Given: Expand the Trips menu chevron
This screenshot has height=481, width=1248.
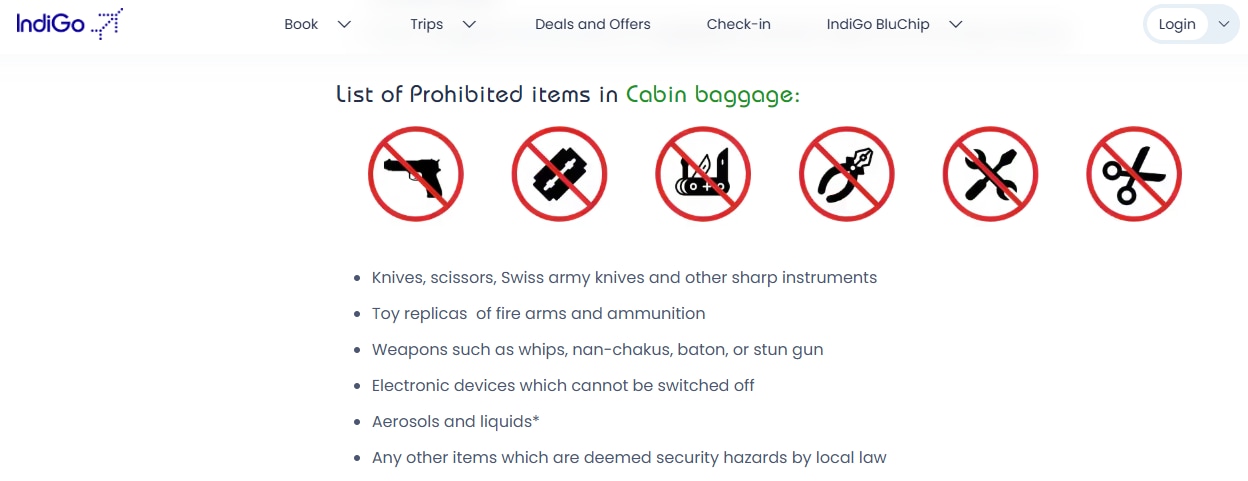Looking at the screenshot, I should pos(469,24).
